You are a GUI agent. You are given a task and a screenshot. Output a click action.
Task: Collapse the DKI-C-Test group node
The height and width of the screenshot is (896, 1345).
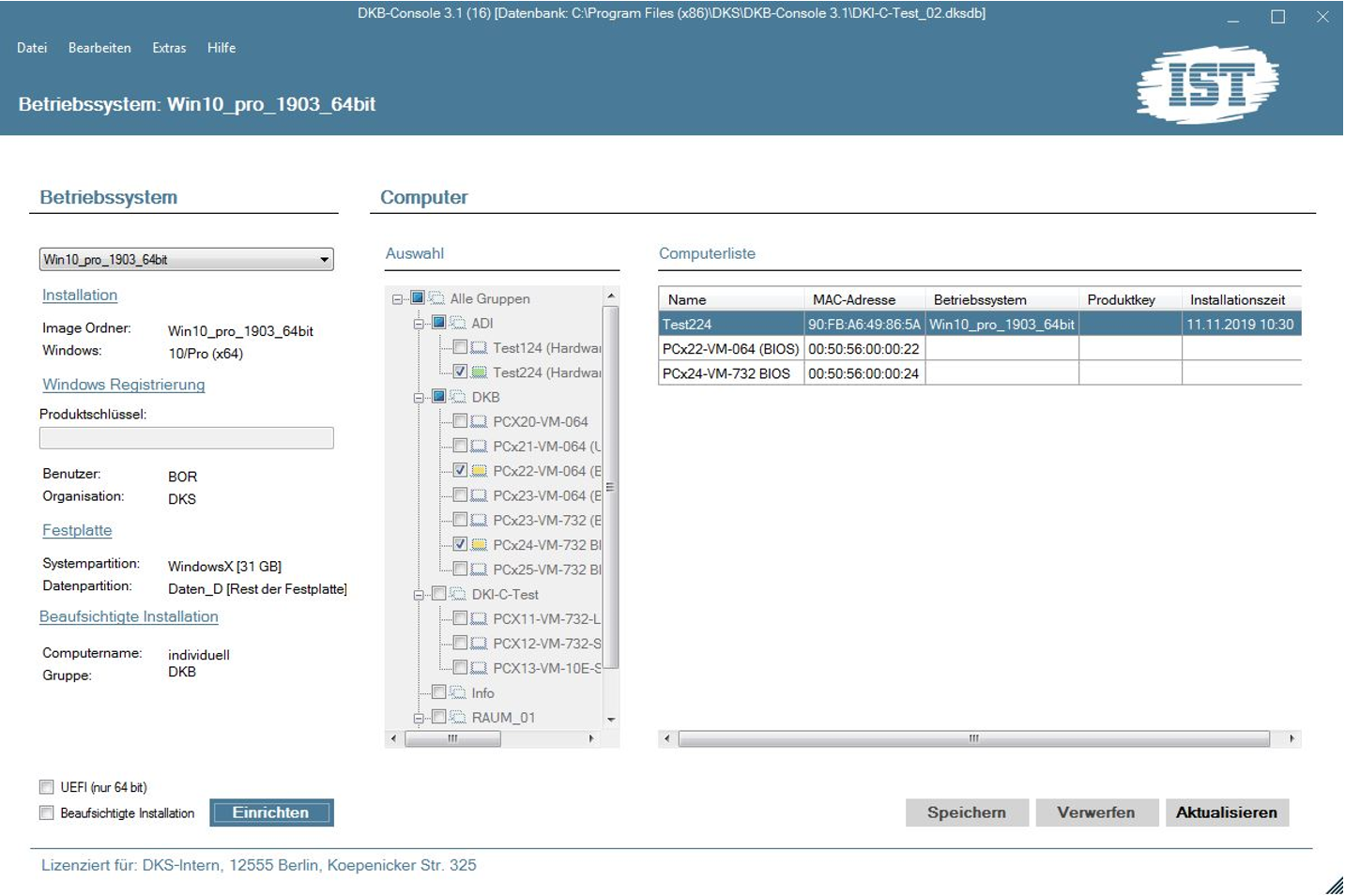[419, 595]
